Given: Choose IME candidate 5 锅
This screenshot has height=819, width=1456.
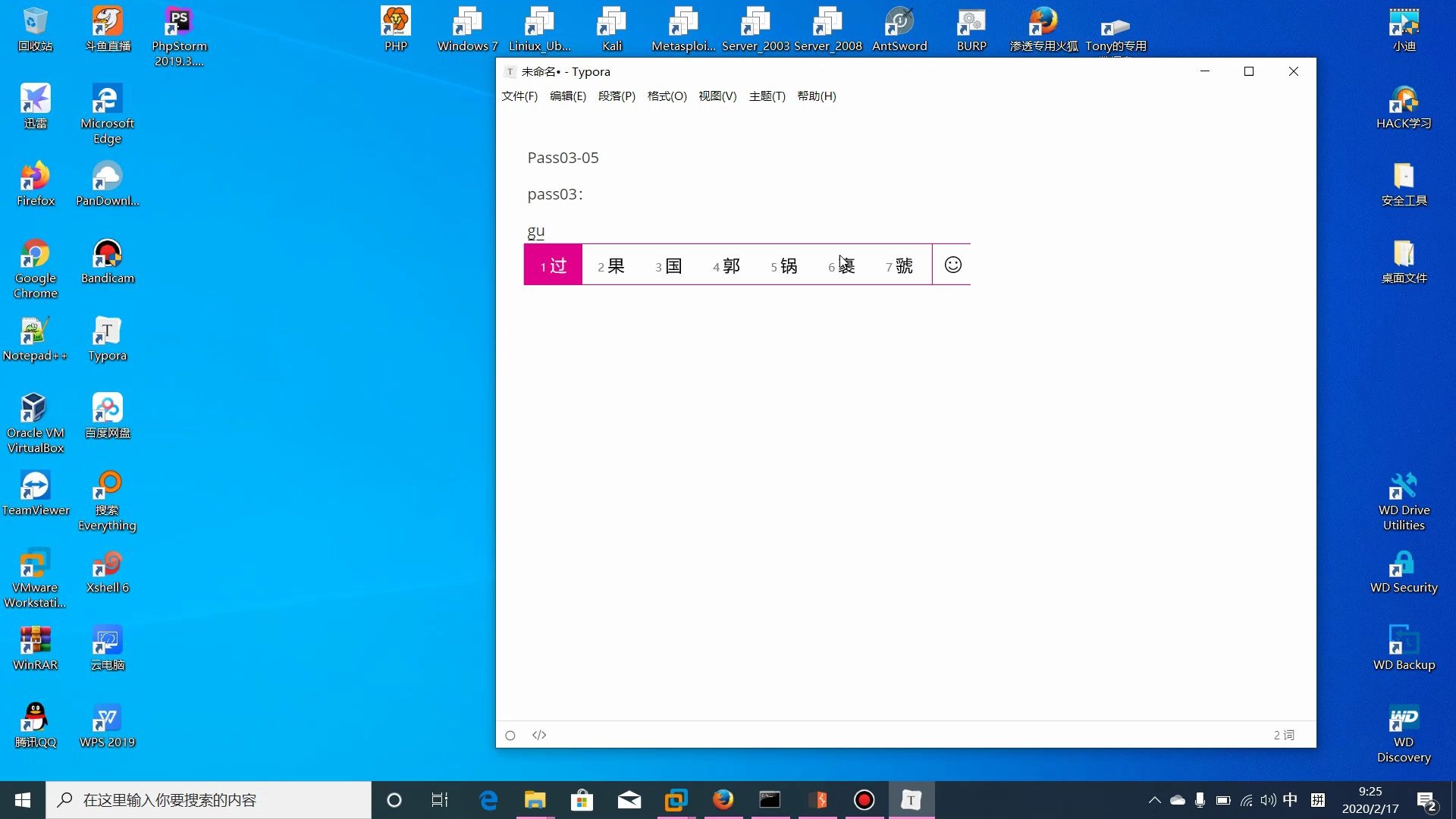Looking at the screenshot, I should coord(784,265).
